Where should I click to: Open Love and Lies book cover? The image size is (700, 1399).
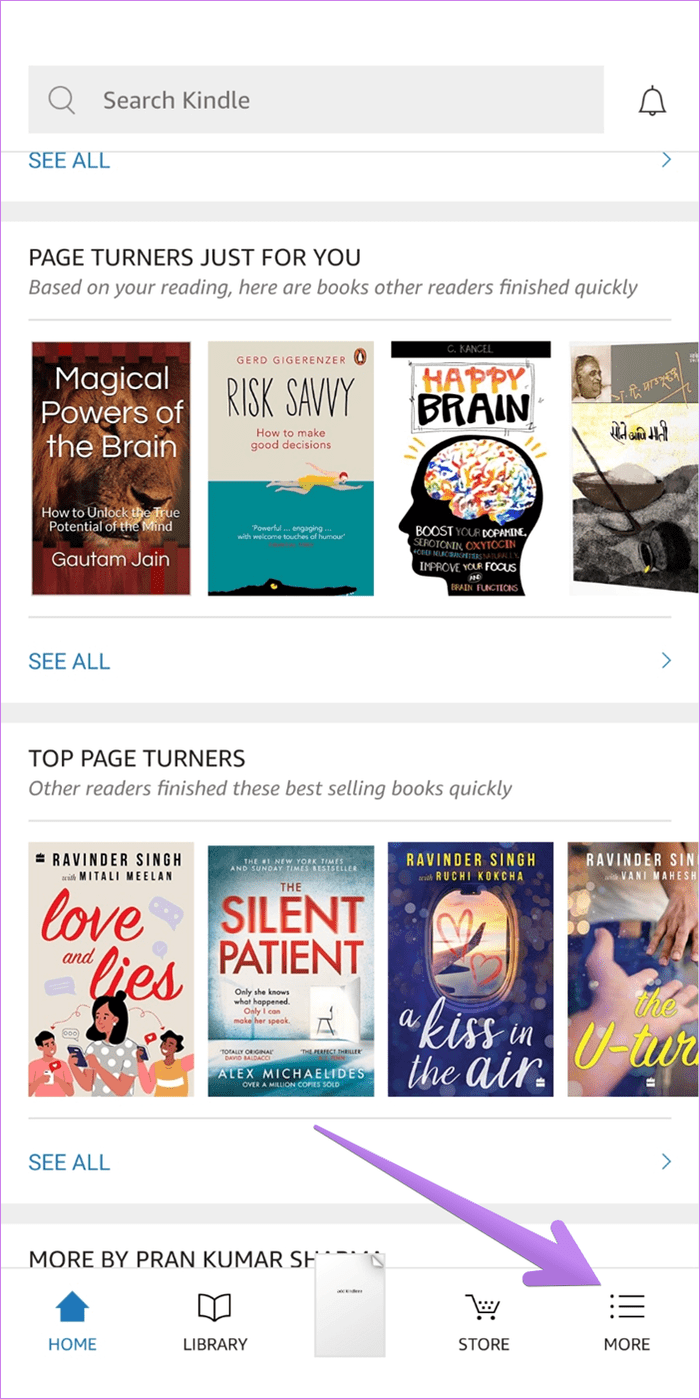(x=111, y=970)
